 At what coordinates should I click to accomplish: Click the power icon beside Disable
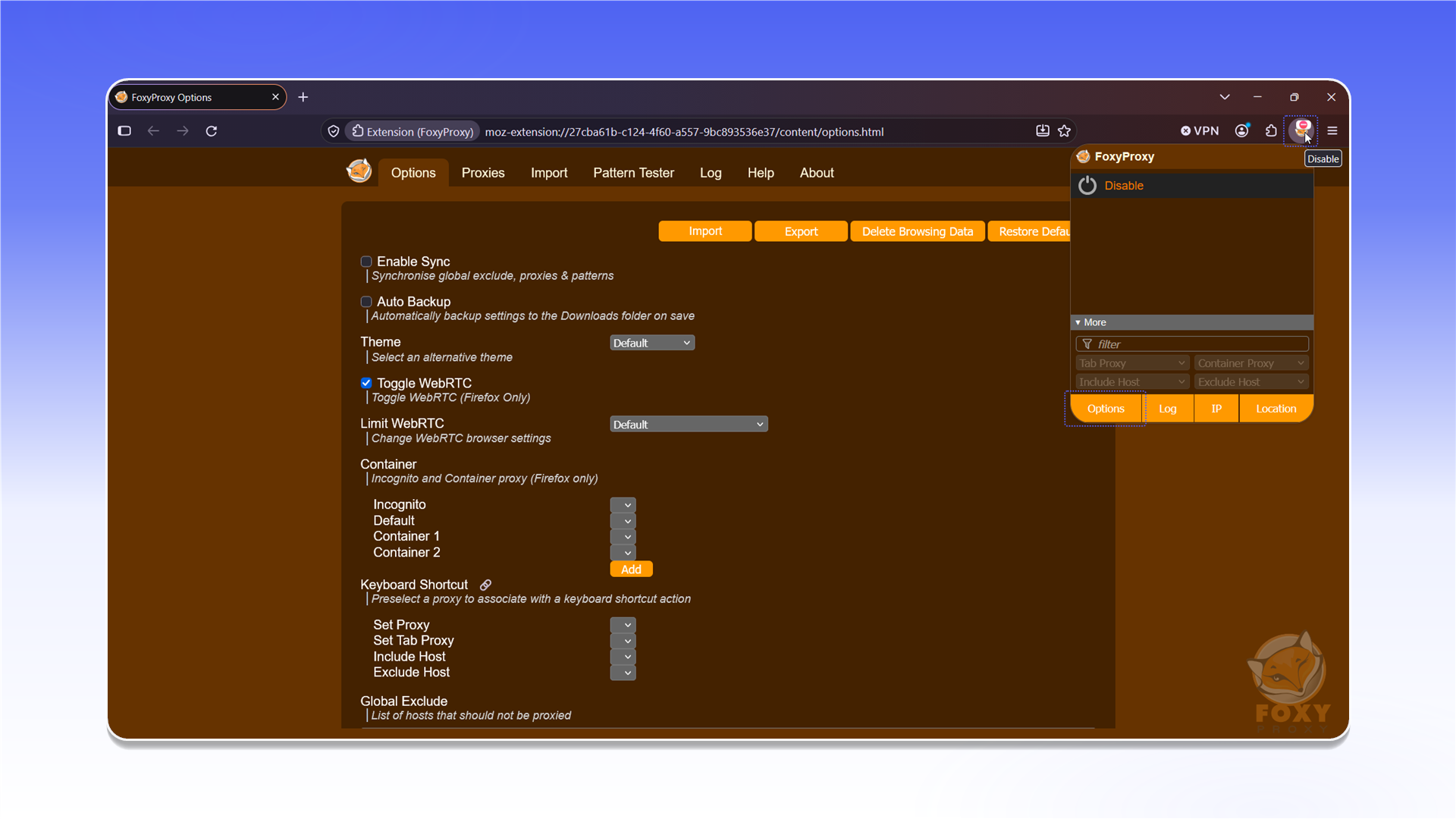click(x=1087, y=186)
